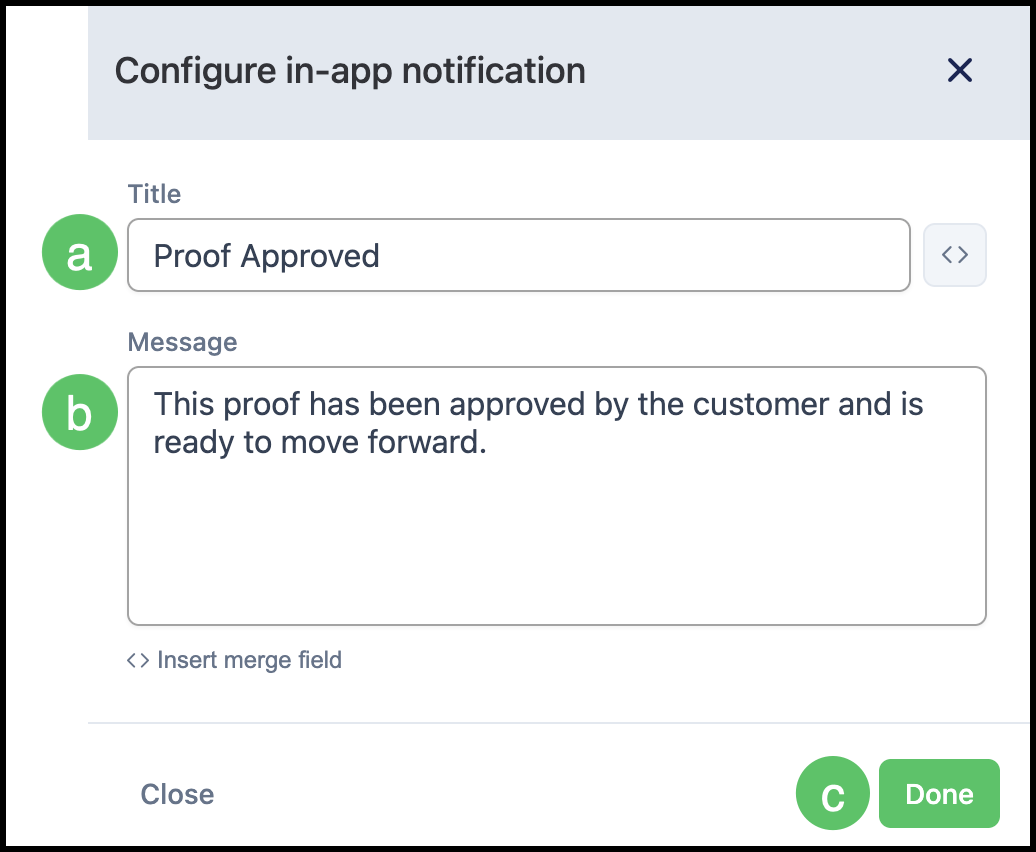Focus the Title input field
Viewport: 1036px width, 852px height.
(x=519, y=255)
